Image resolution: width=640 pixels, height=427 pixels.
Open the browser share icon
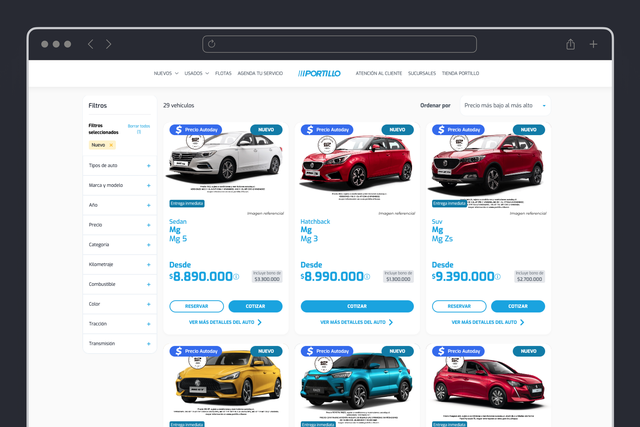tap(570, 44)
